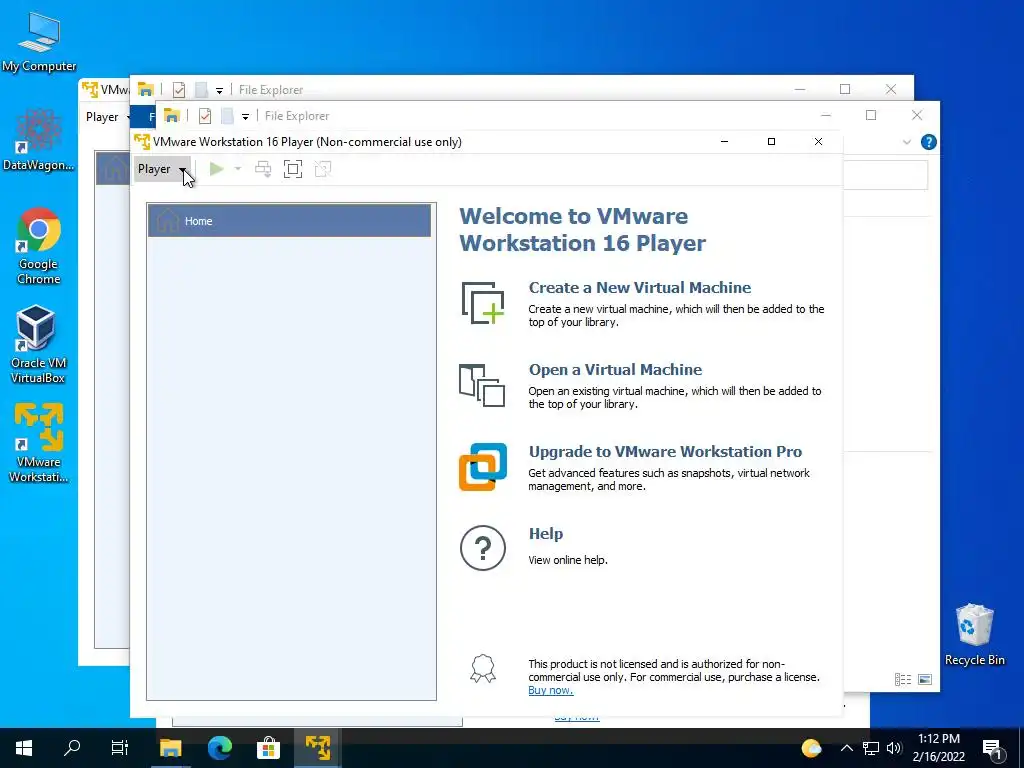1024x768 pixels.
Task: Follow the Buy now link
Action: tap(551, 690)
